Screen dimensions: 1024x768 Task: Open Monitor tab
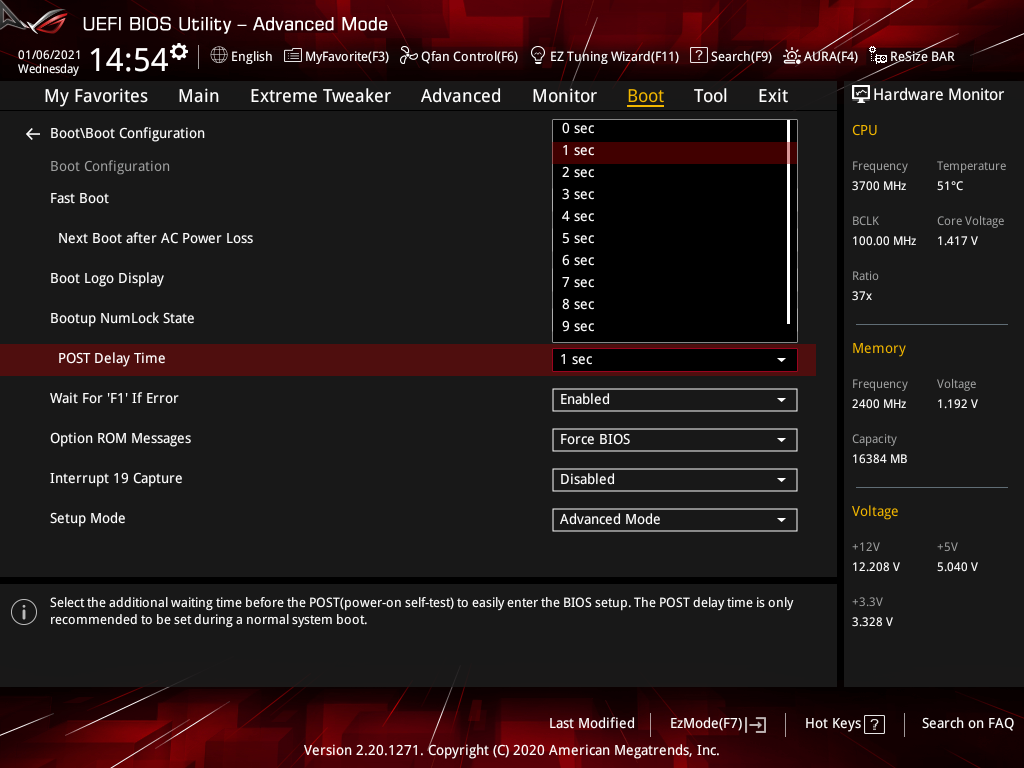[x=564, y=96]
